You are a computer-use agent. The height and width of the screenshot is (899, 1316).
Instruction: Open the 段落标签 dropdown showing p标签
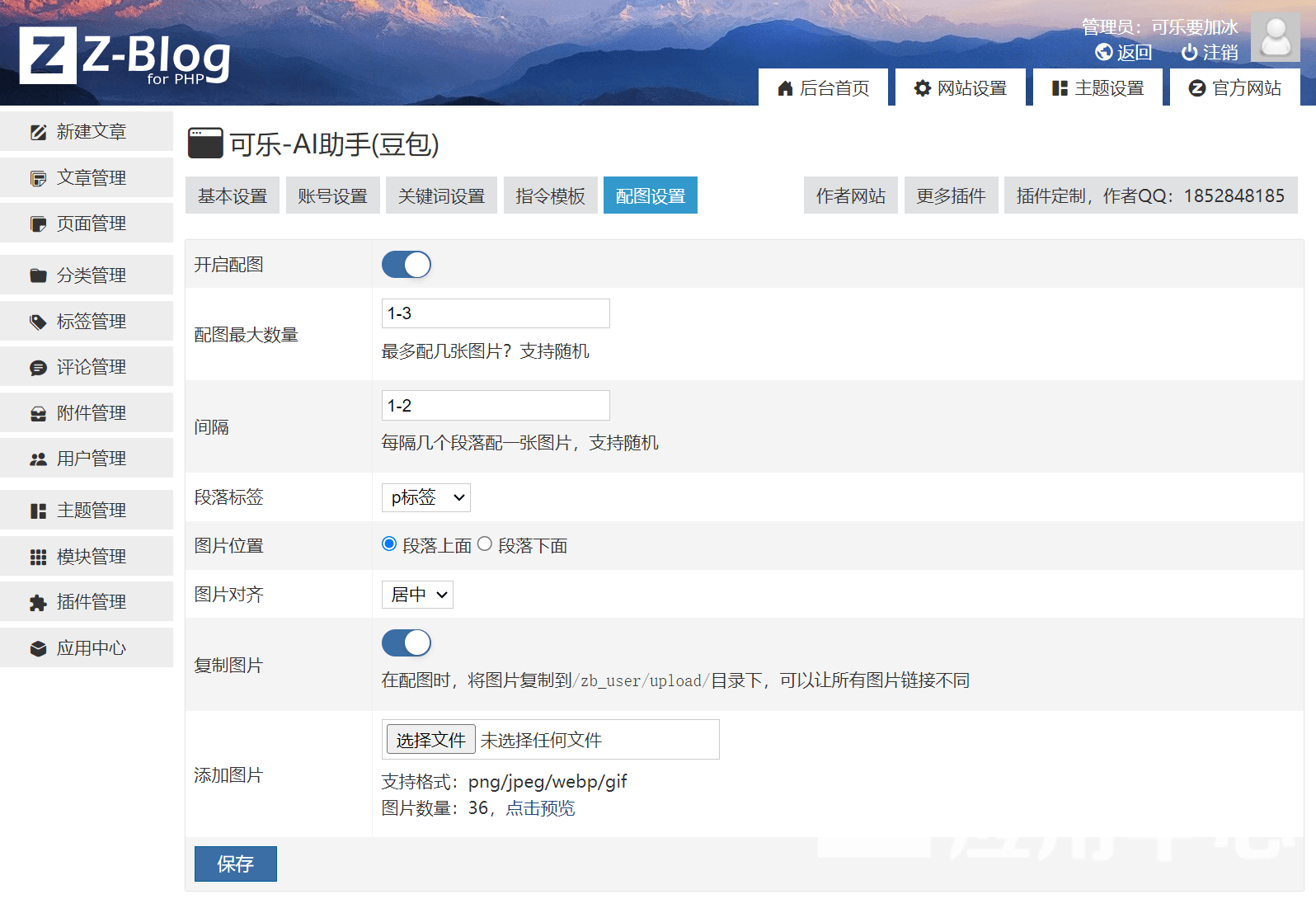pyautogui.click(x=426, y=497)
